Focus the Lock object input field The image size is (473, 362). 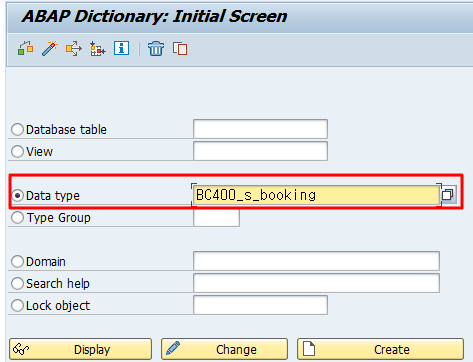[260, 305]
